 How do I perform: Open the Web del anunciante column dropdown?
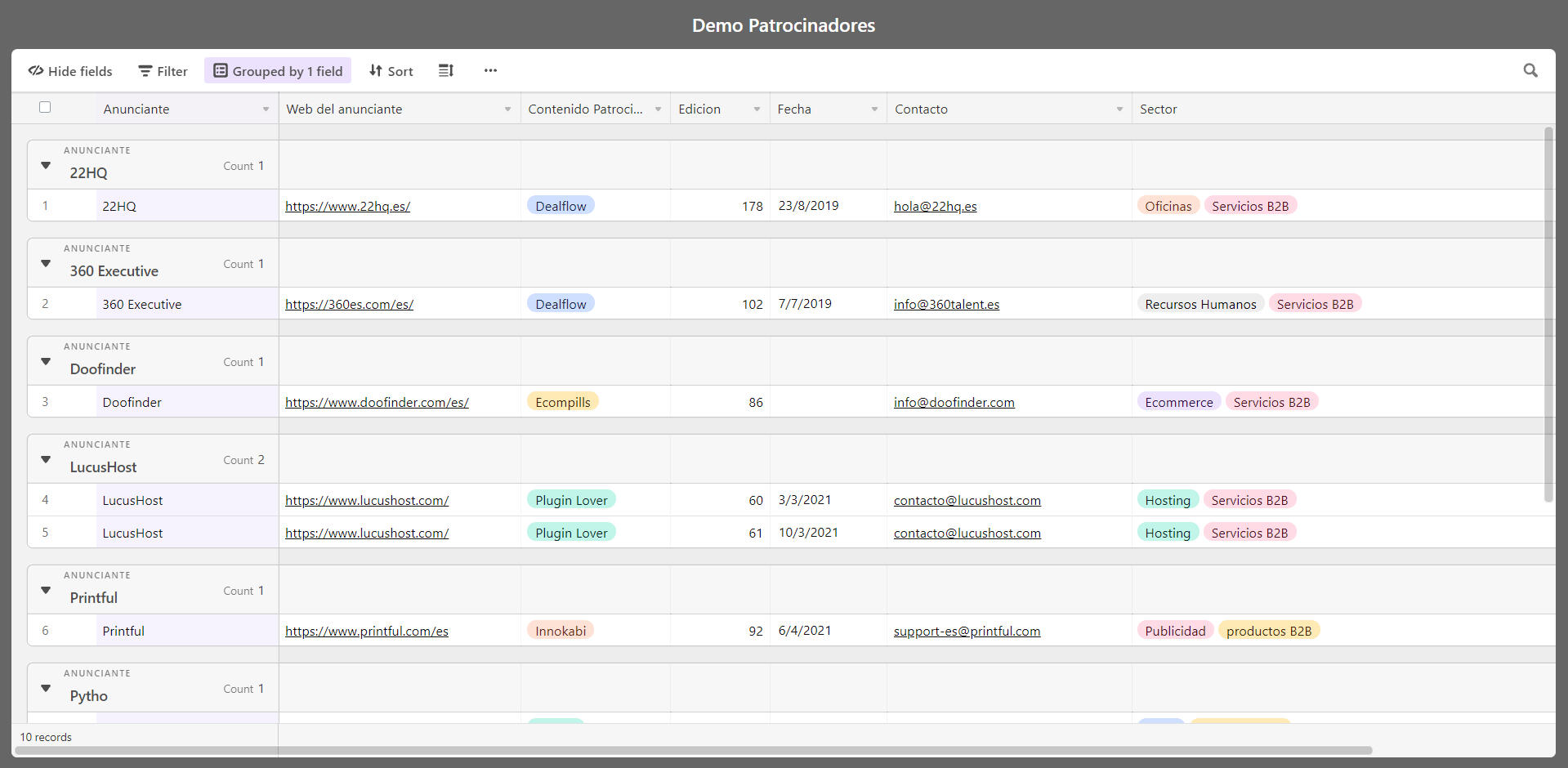[x=507, y=109]
